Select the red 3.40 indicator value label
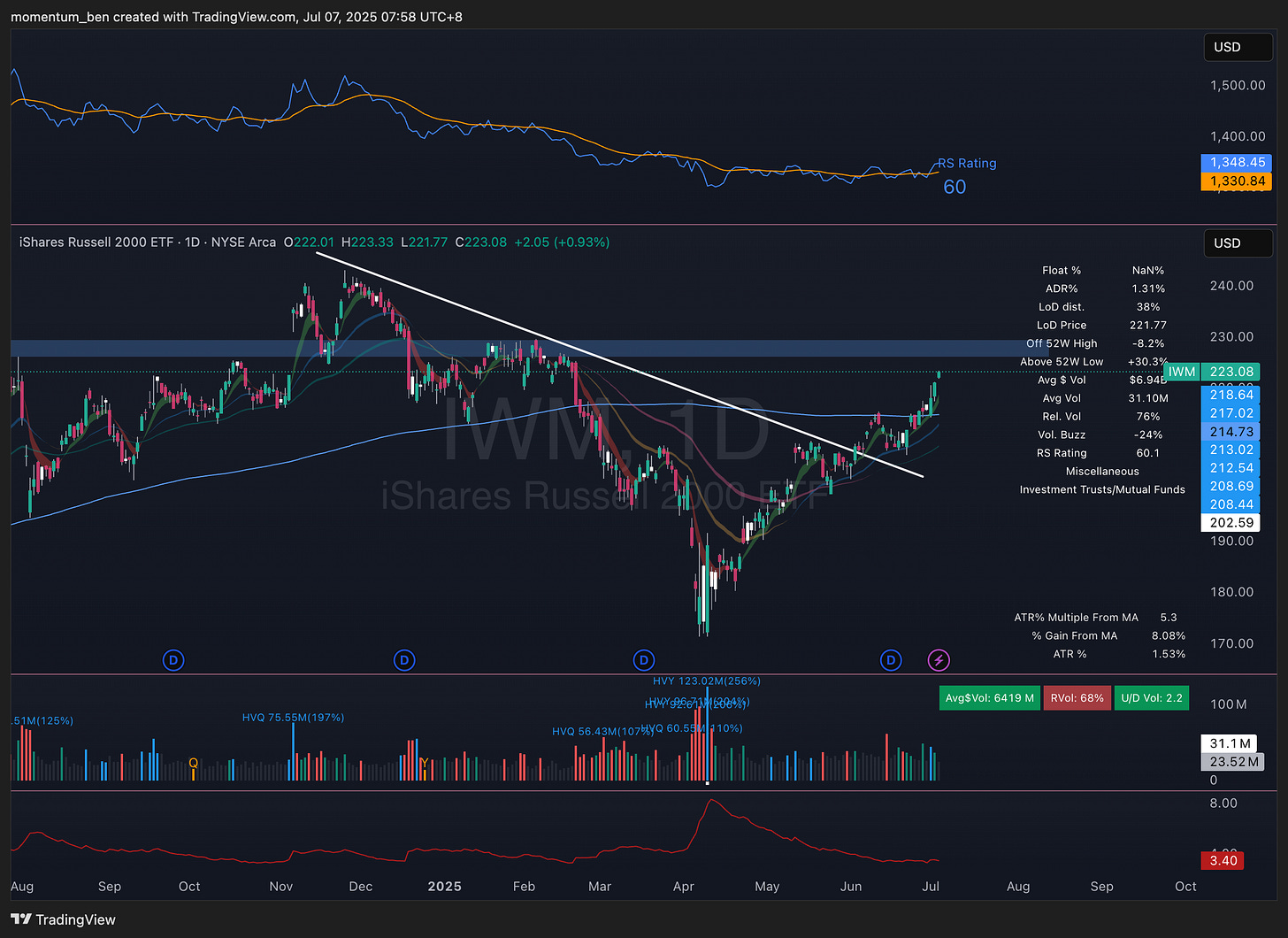1288x938 pixels. pos(1223,860)
